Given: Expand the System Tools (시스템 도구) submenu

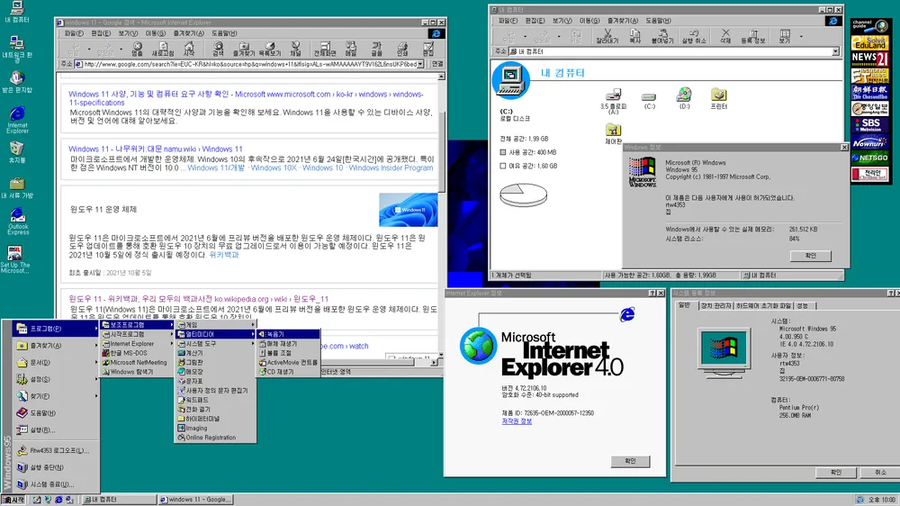Looking at the screenshot, I should tap(215, 343).
